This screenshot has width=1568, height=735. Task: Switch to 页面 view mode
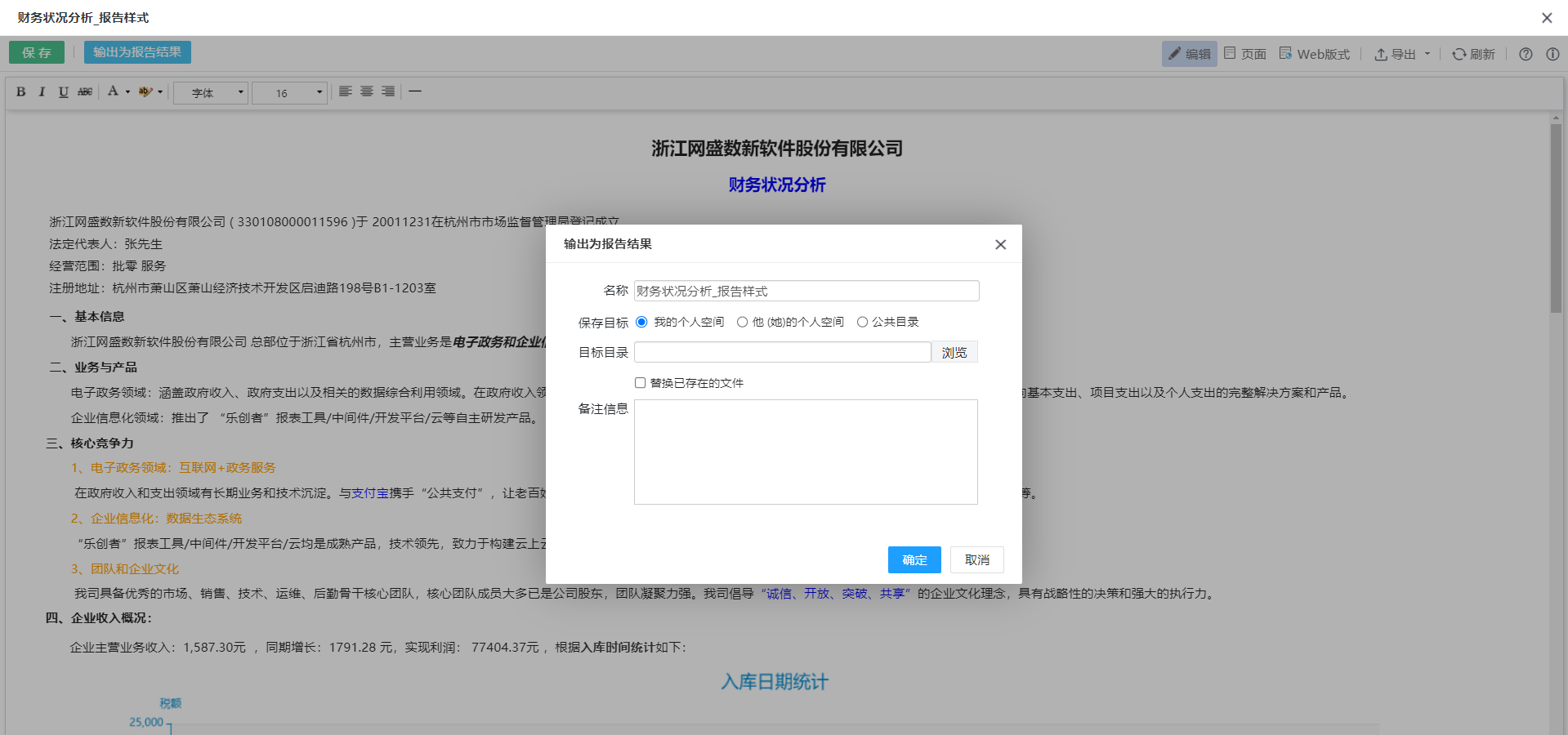pyautogui.click(x=1244, y=54)
